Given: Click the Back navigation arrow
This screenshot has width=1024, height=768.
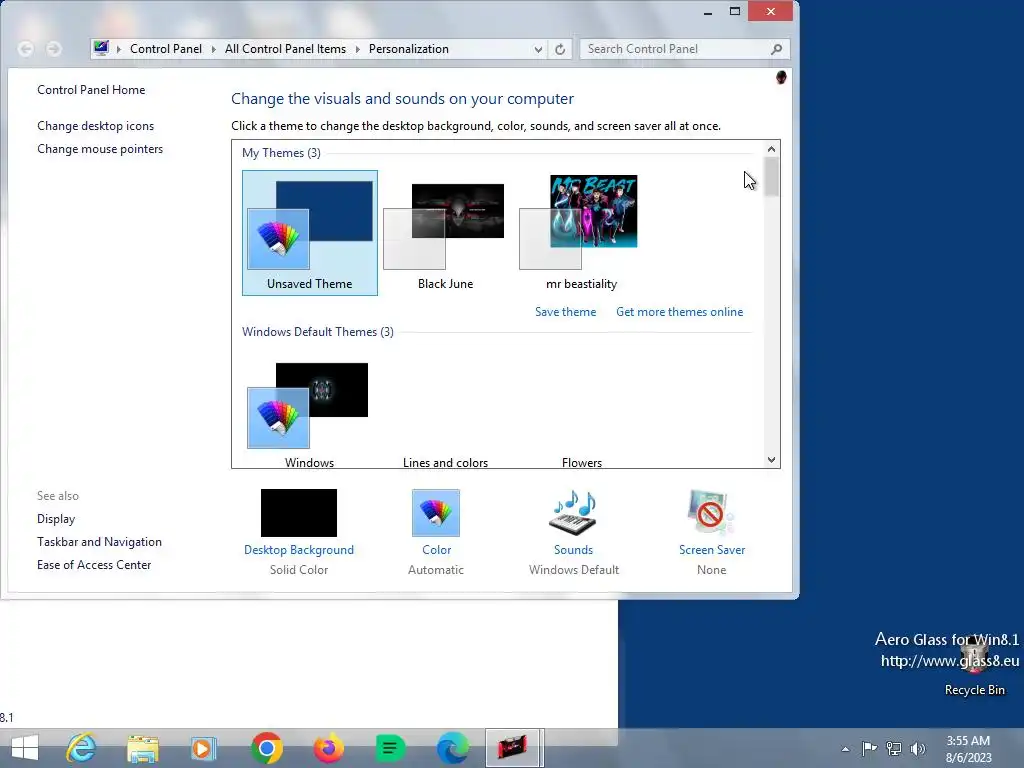Looking at the screenshot, I should coord(25,49).
